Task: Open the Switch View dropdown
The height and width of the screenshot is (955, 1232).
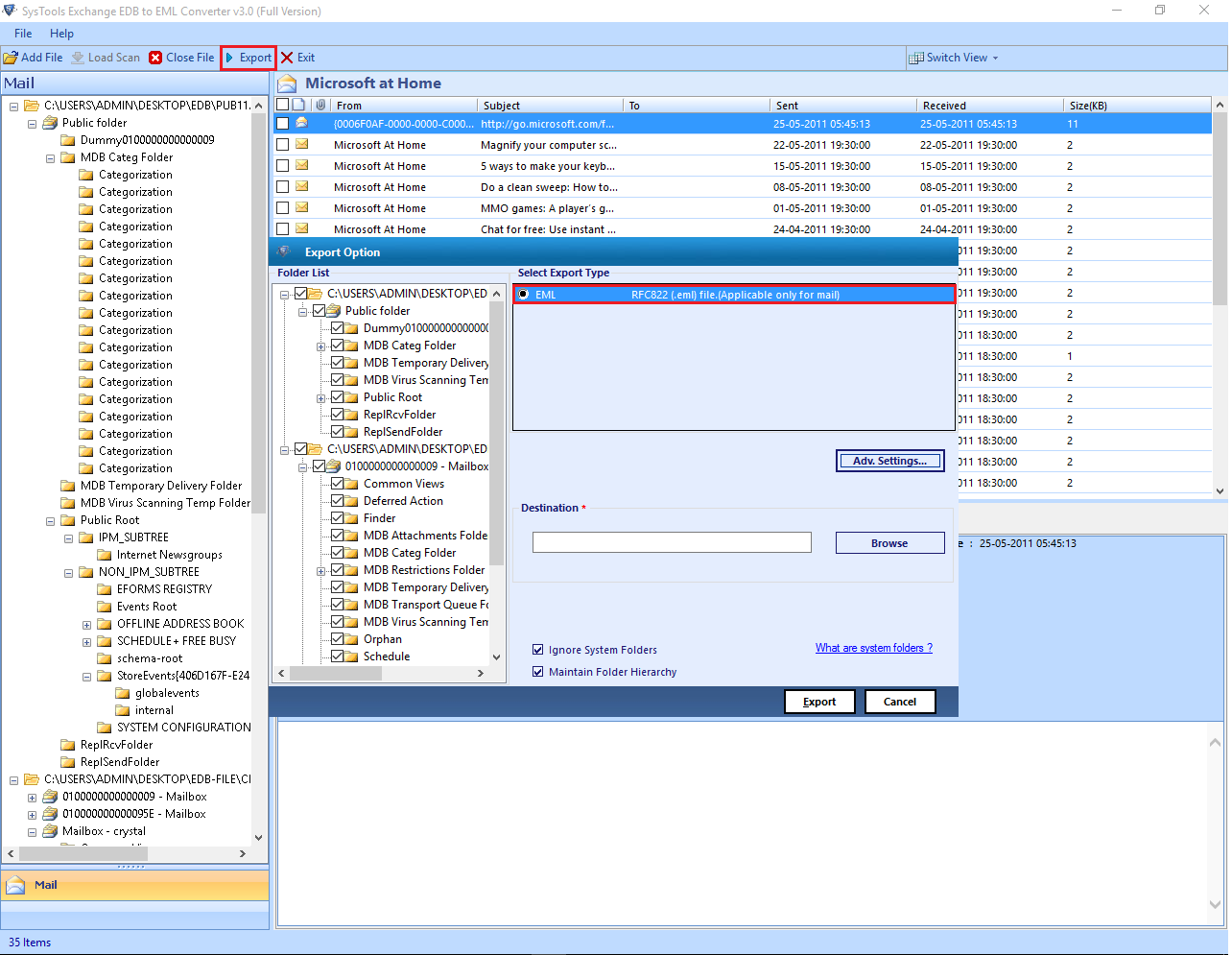Action: 954,58
